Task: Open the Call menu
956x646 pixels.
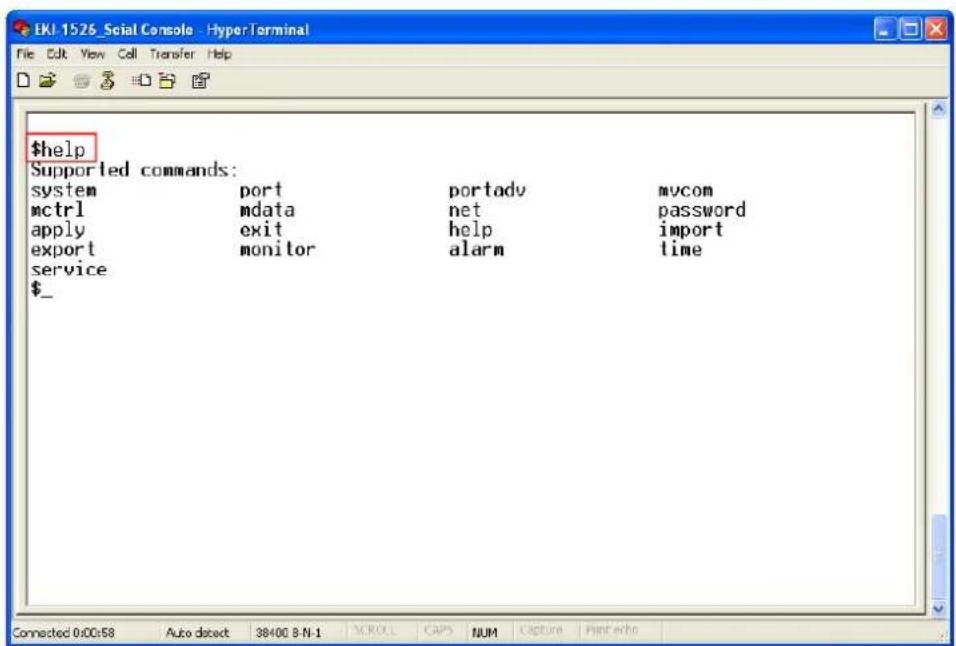Action: (x=127, y=54)
